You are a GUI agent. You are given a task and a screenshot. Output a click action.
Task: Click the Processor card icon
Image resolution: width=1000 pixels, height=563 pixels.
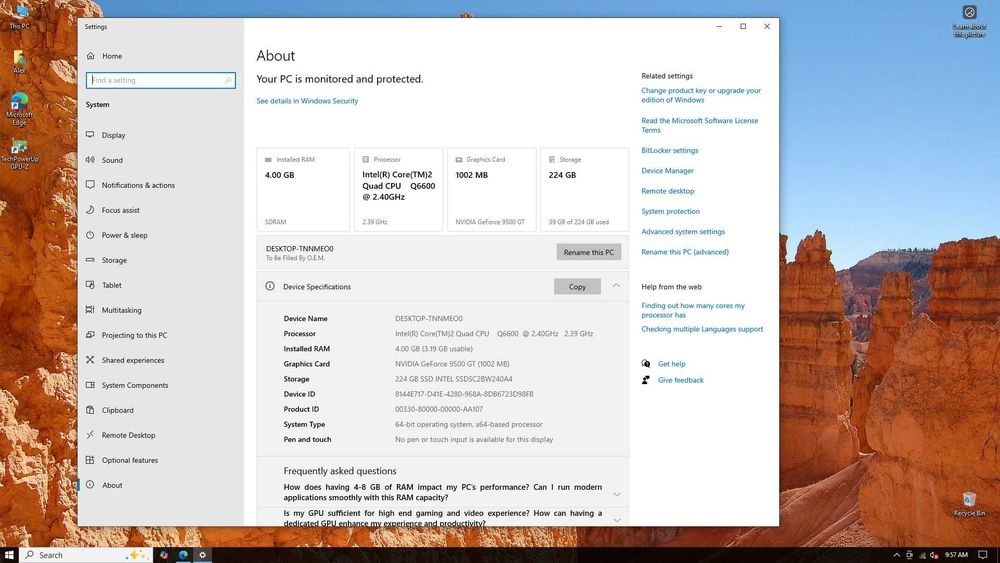[x=365, y=159]
